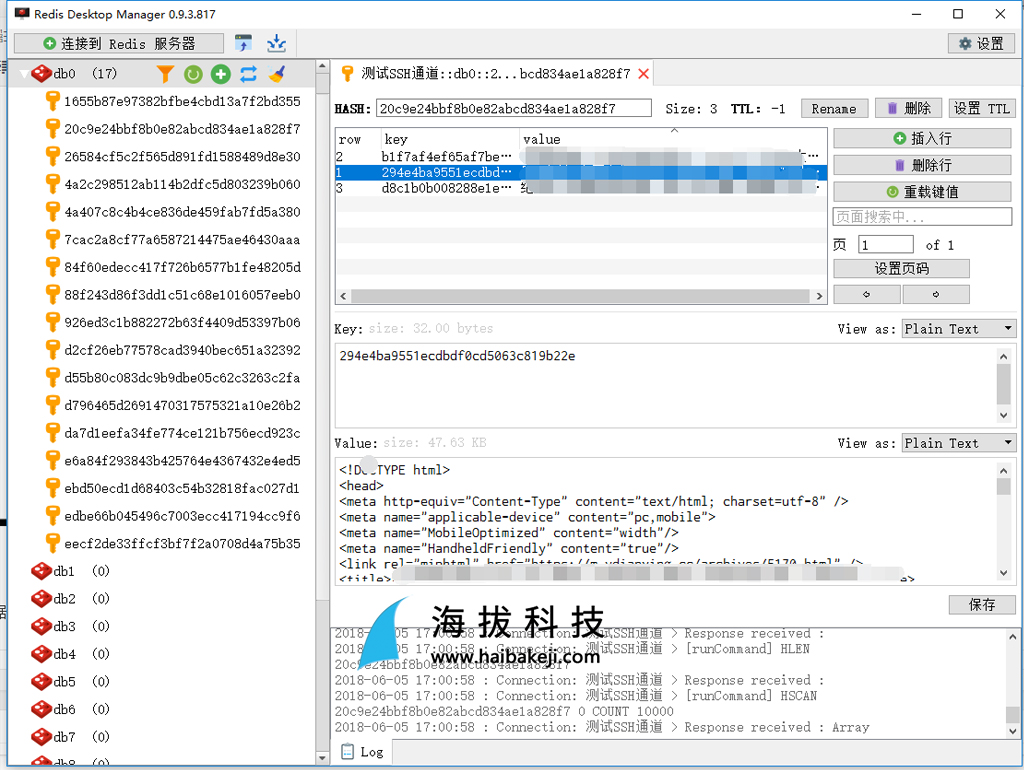Screen dimensions: 1024x770
Task: Click the tree panel vertical scrollbar
Action: [322, 411]
